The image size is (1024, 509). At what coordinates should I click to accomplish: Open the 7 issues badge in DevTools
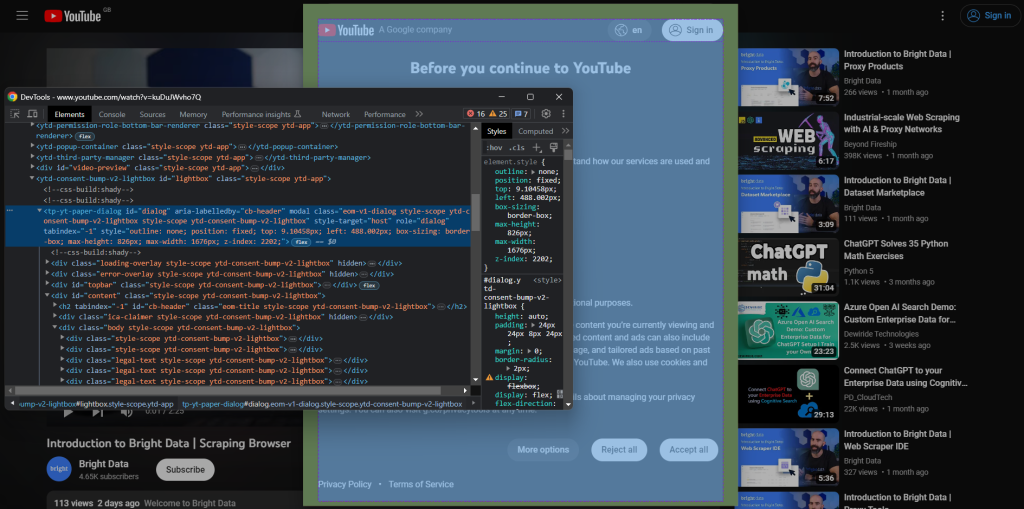coord(521,114)
